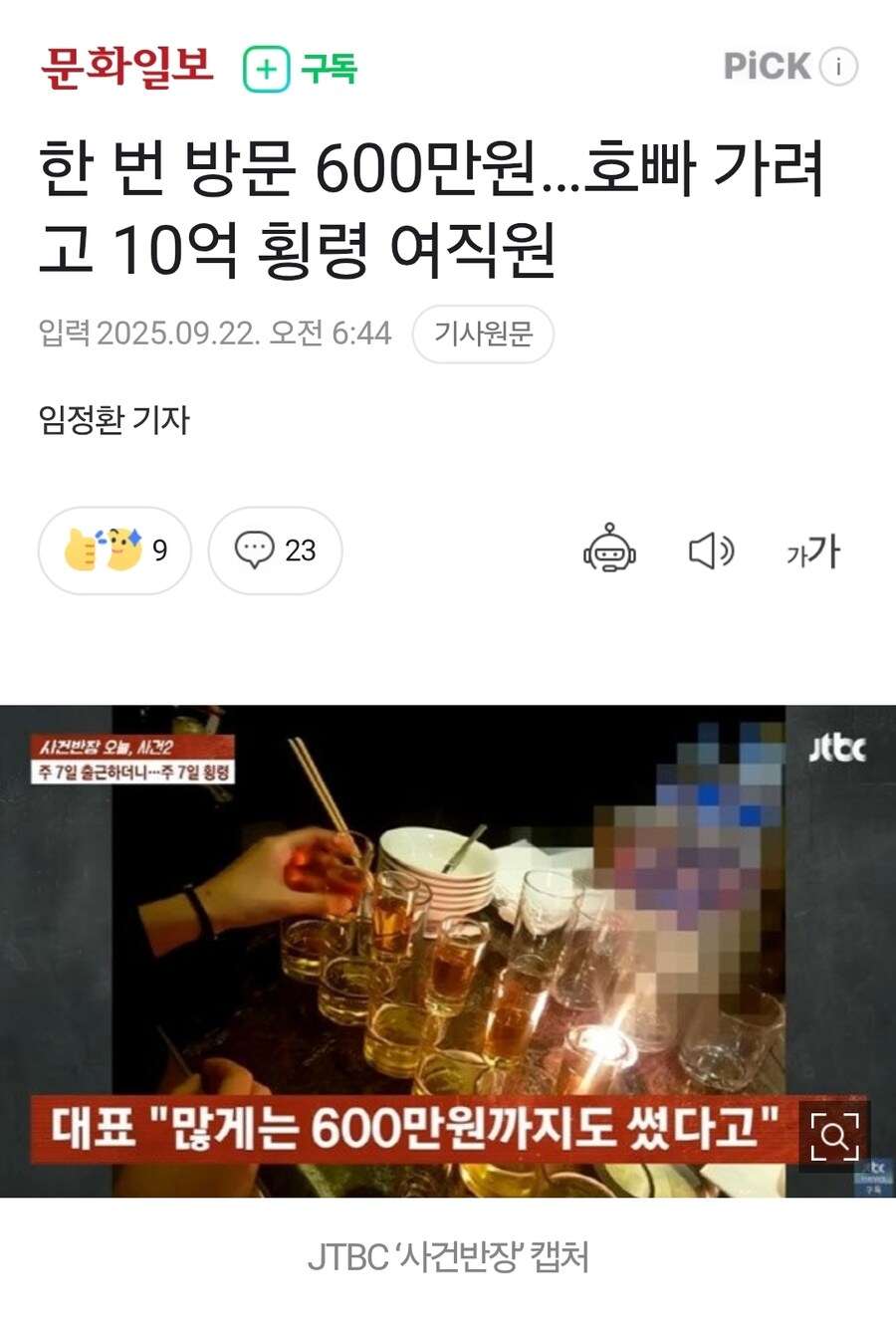This screenshot has height=1324, width=896.
Task: Show PiCK info via the i icon
Action: 838,67
